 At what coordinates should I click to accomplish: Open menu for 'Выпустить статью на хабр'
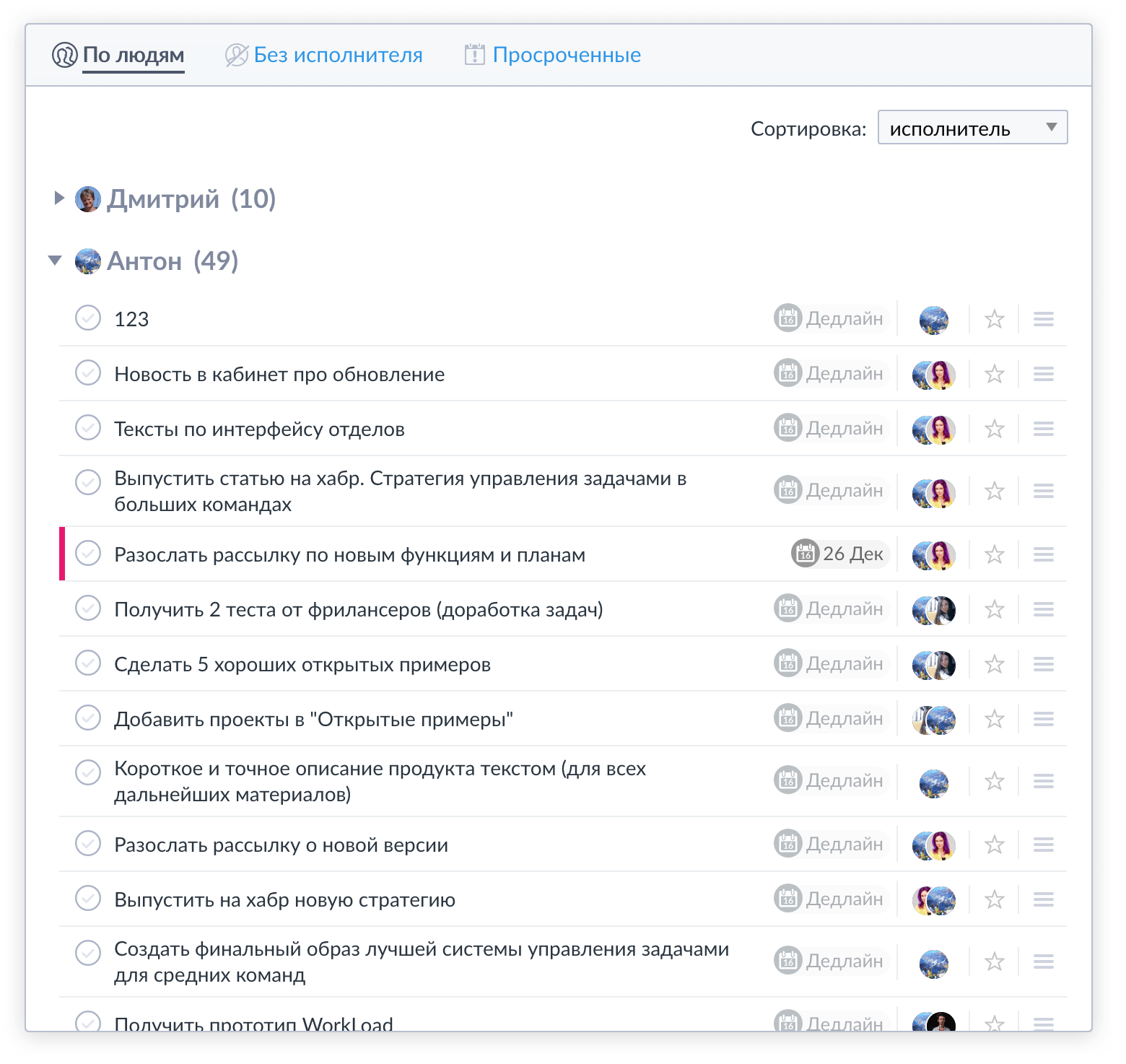click(1043, 490)
